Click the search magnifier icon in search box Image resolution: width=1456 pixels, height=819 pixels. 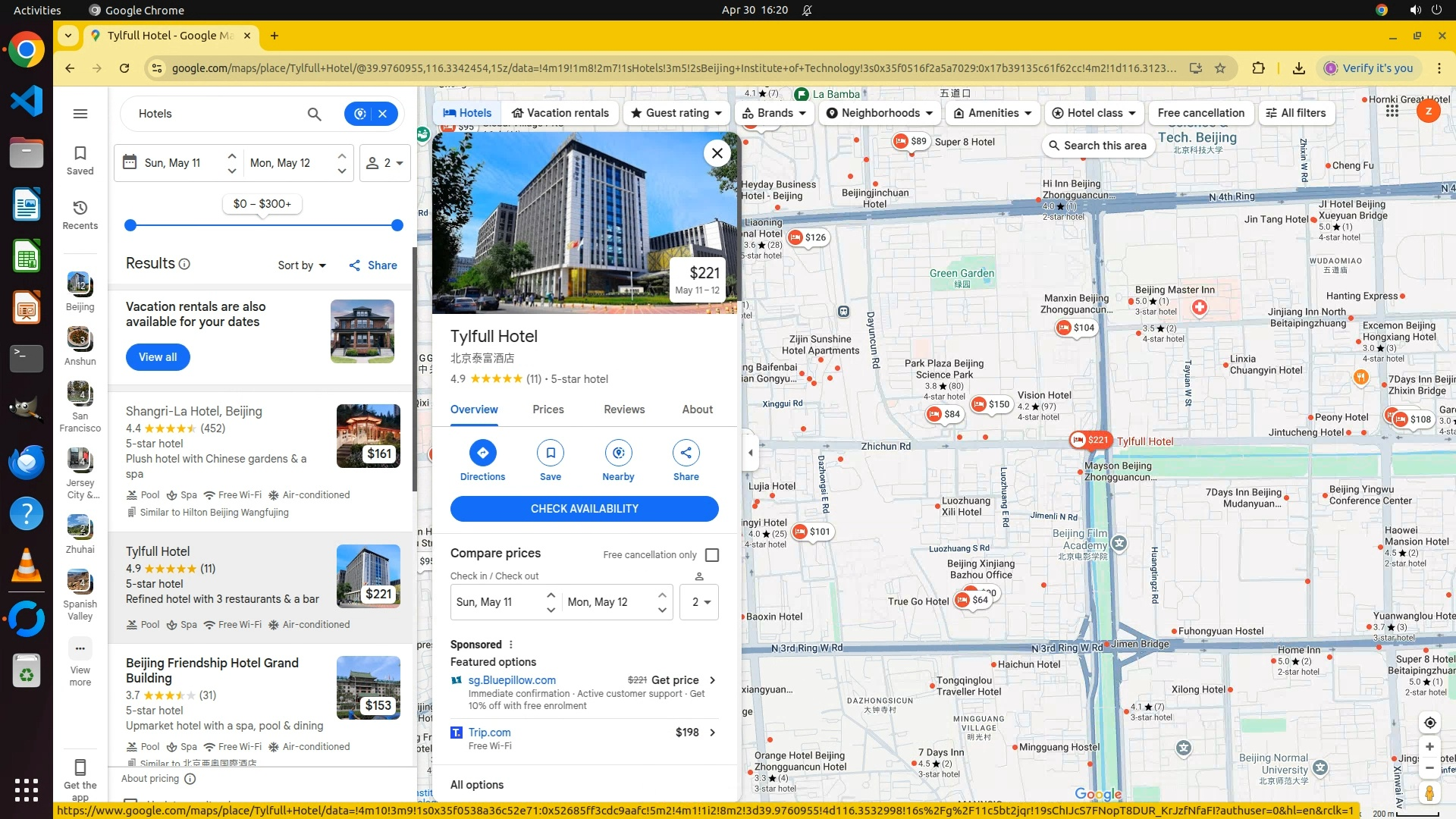click(314, 114)
